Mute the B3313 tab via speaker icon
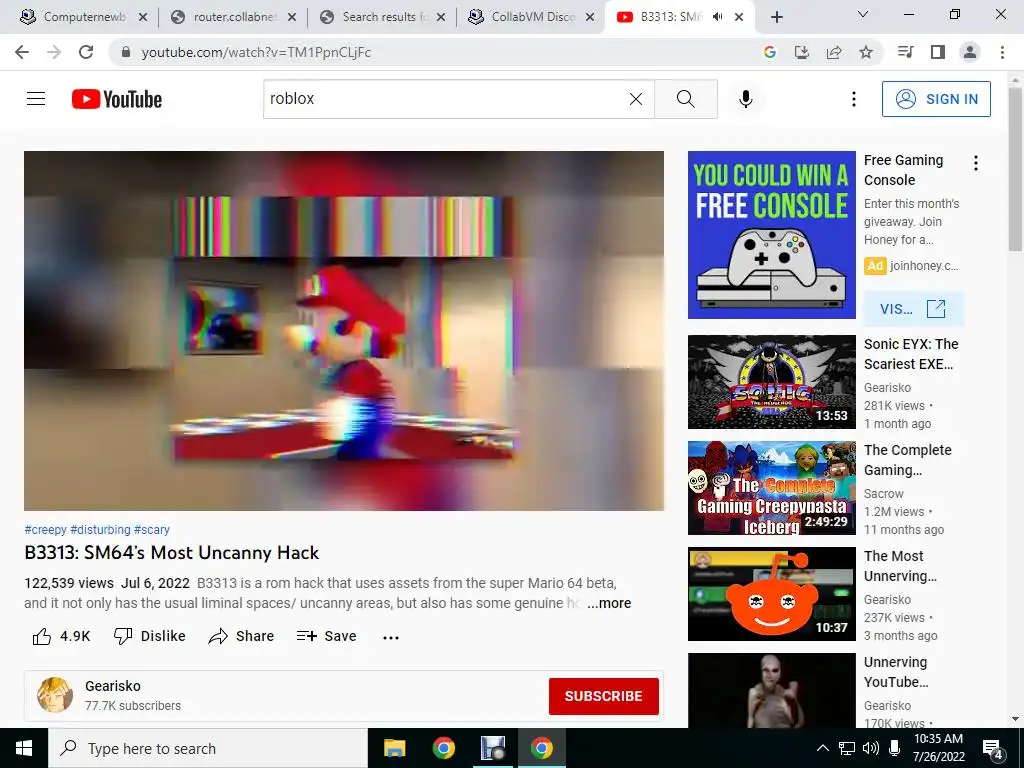 tap(717, 17)
